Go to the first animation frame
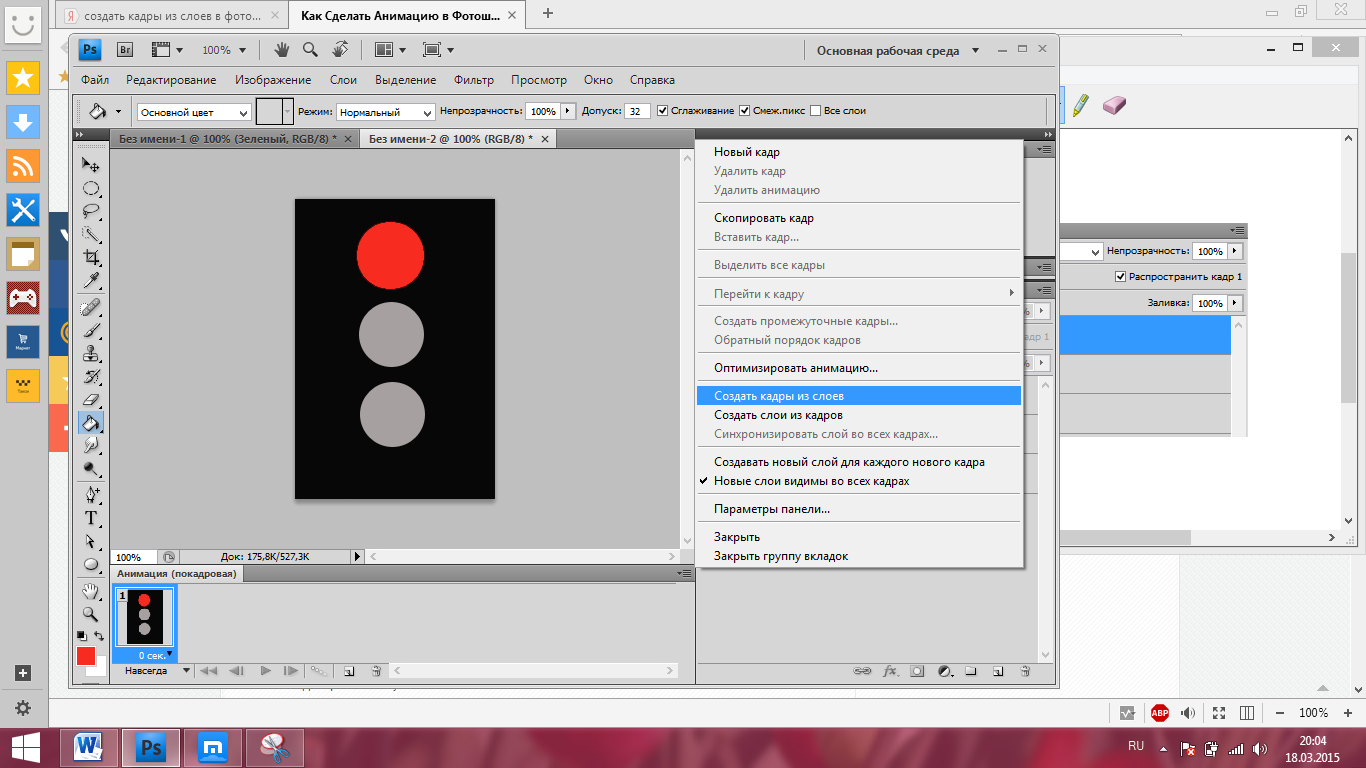 coord(209,671)
